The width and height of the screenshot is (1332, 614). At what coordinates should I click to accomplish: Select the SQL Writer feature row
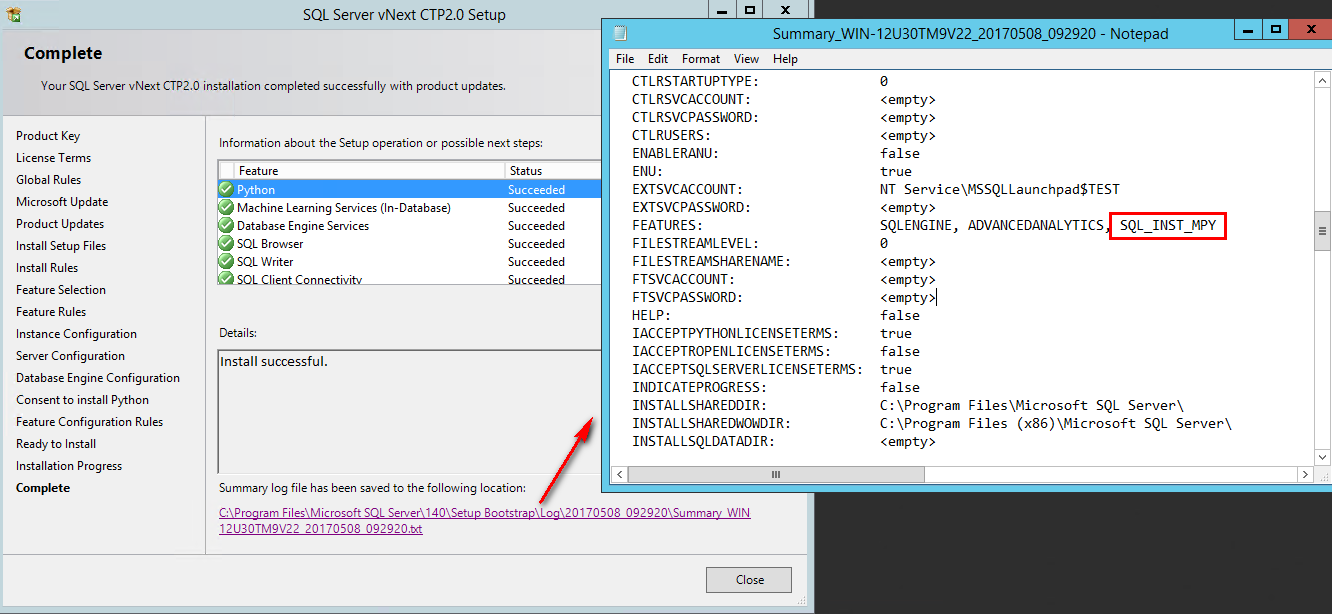pos(409,262)
